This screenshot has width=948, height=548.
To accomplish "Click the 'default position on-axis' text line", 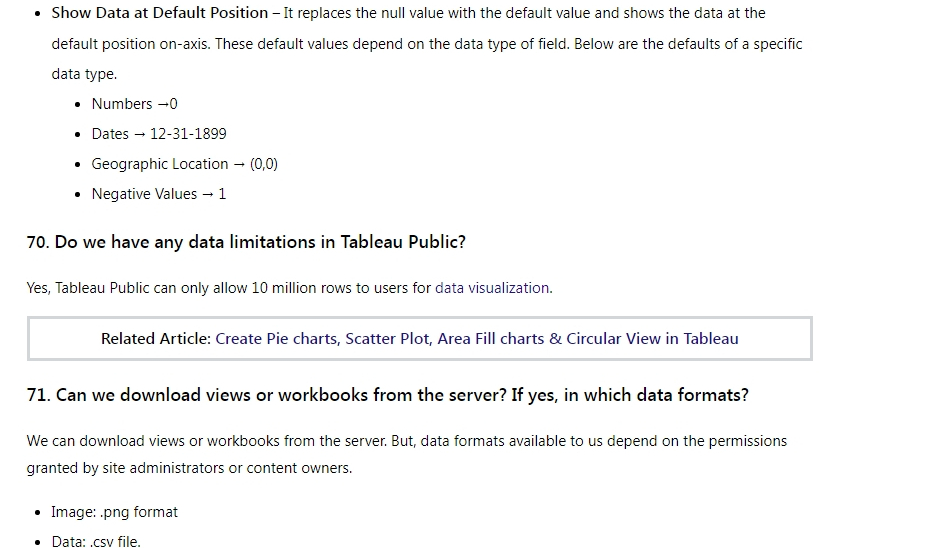I will point(427,44).
